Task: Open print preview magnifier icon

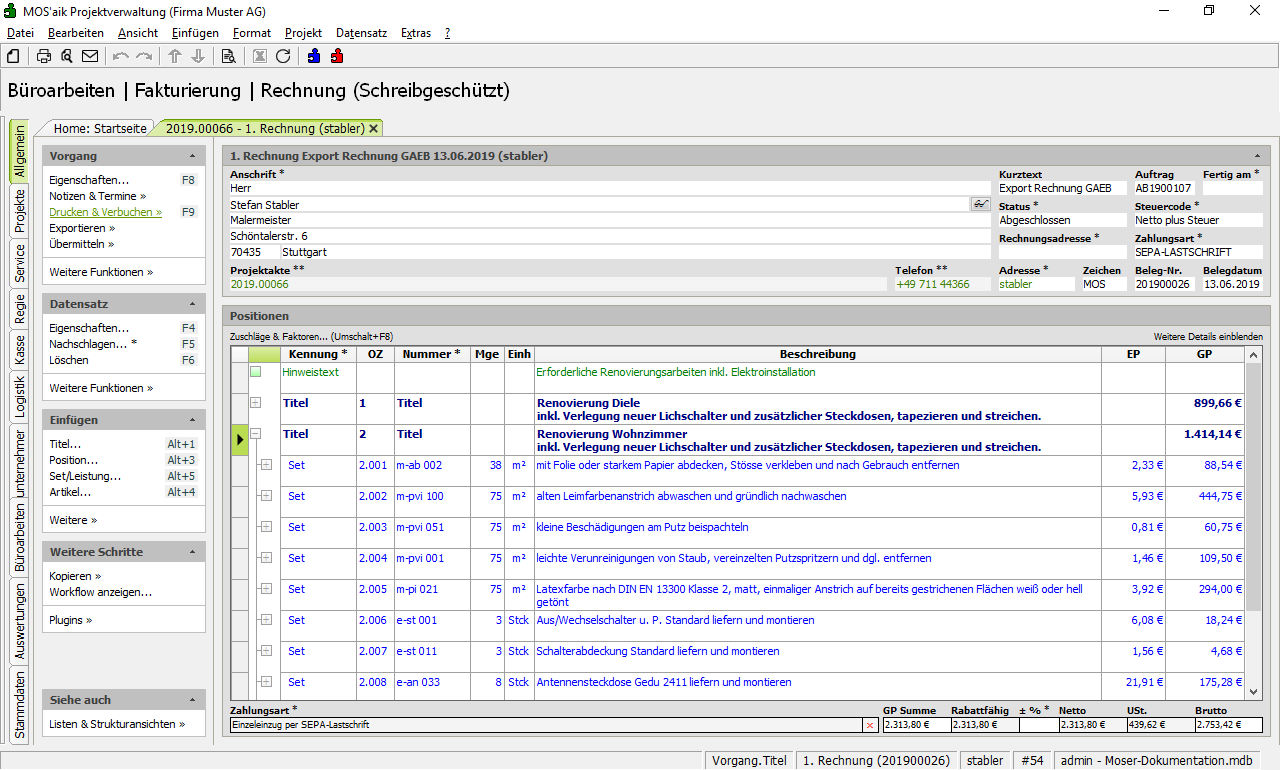Action: point(67,56)
